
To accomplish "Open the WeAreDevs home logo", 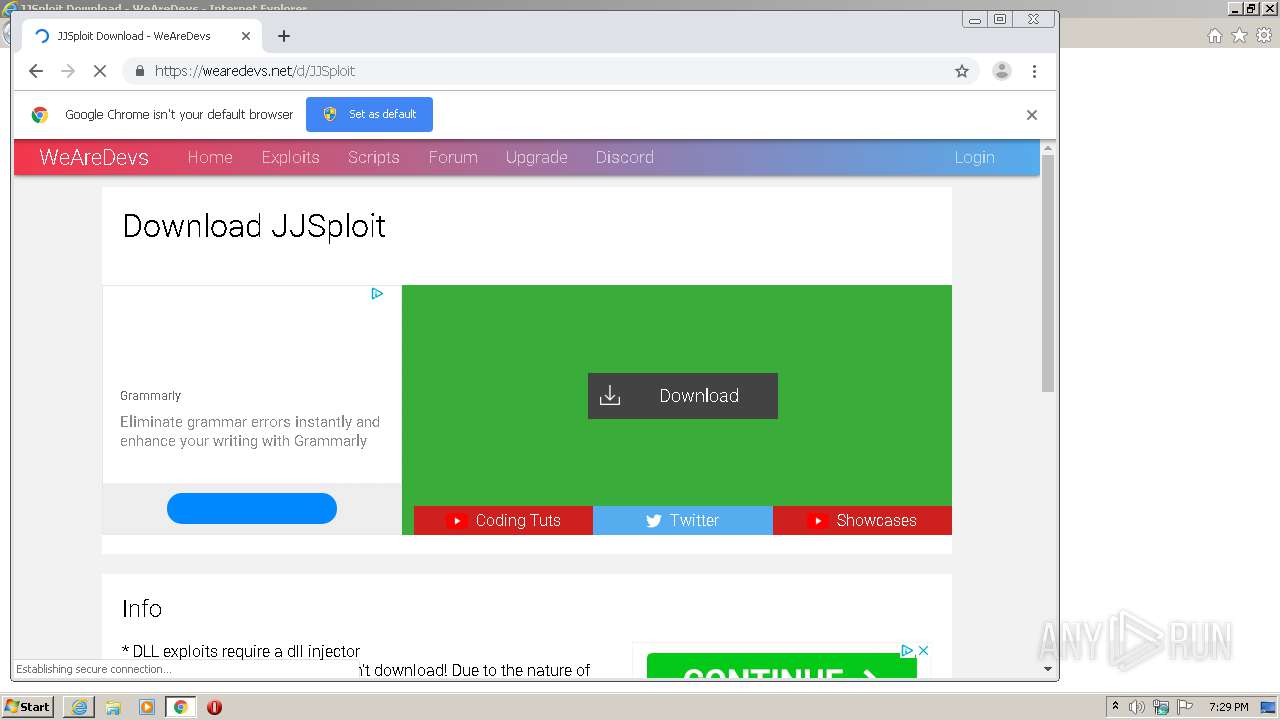I will coord(94,157).
